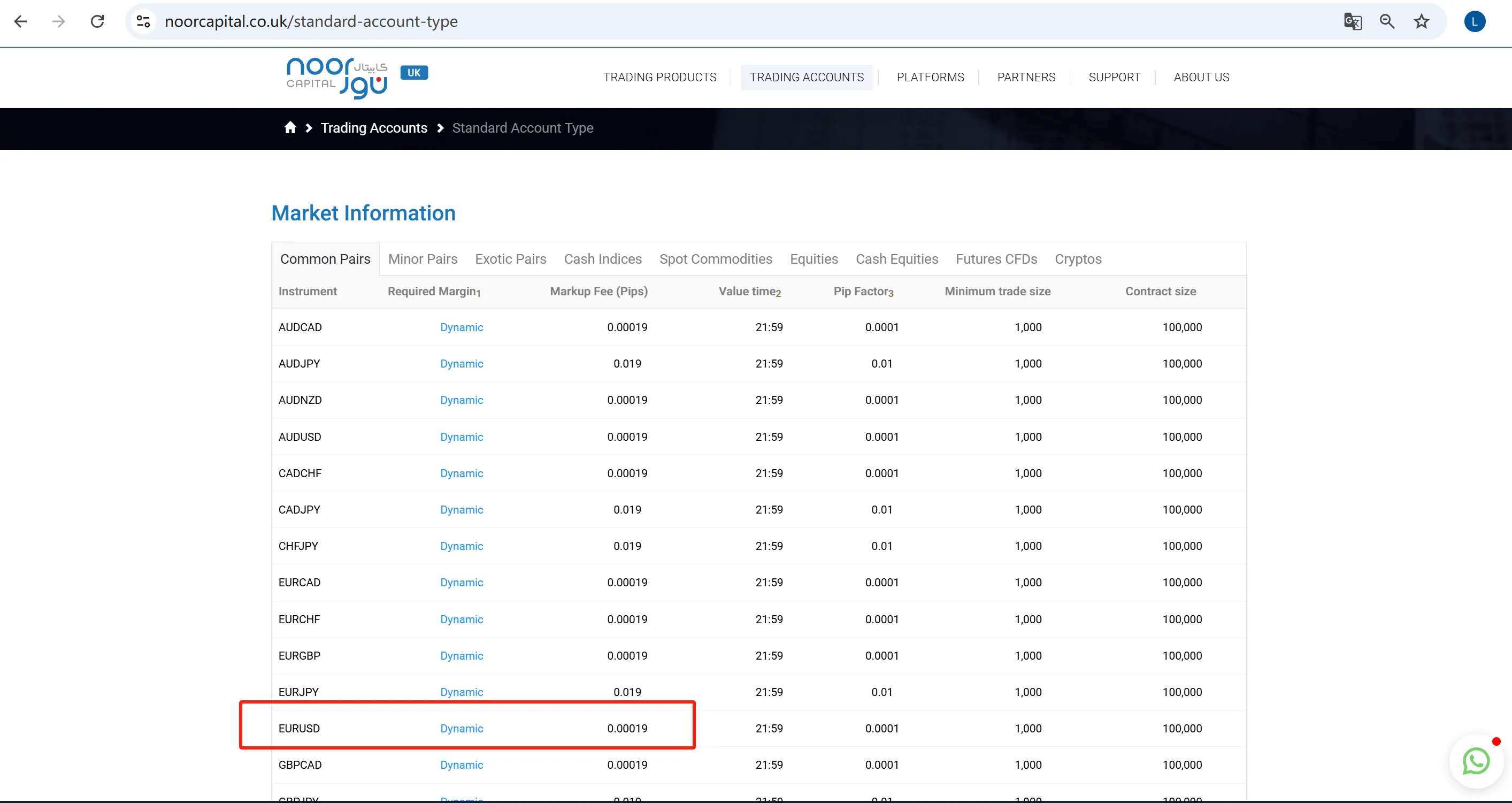Switch to the Exotic Pairs tab

(x=510, y=259)
